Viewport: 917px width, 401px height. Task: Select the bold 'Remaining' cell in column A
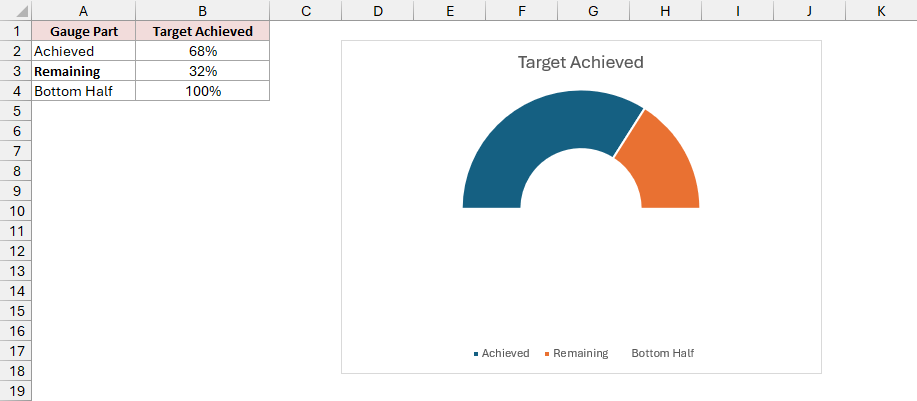(x=84, y=71)
